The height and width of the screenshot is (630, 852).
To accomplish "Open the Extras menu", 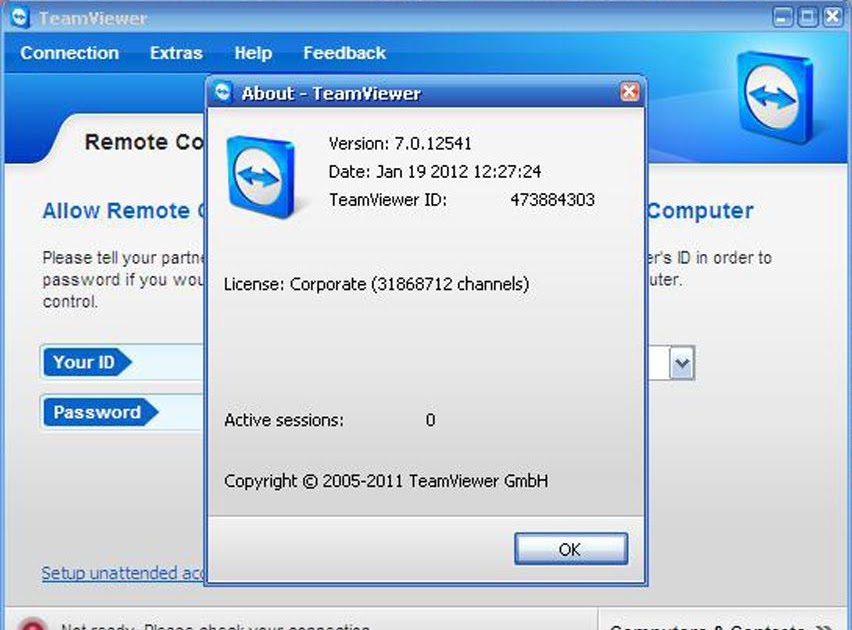I will 176,53.
